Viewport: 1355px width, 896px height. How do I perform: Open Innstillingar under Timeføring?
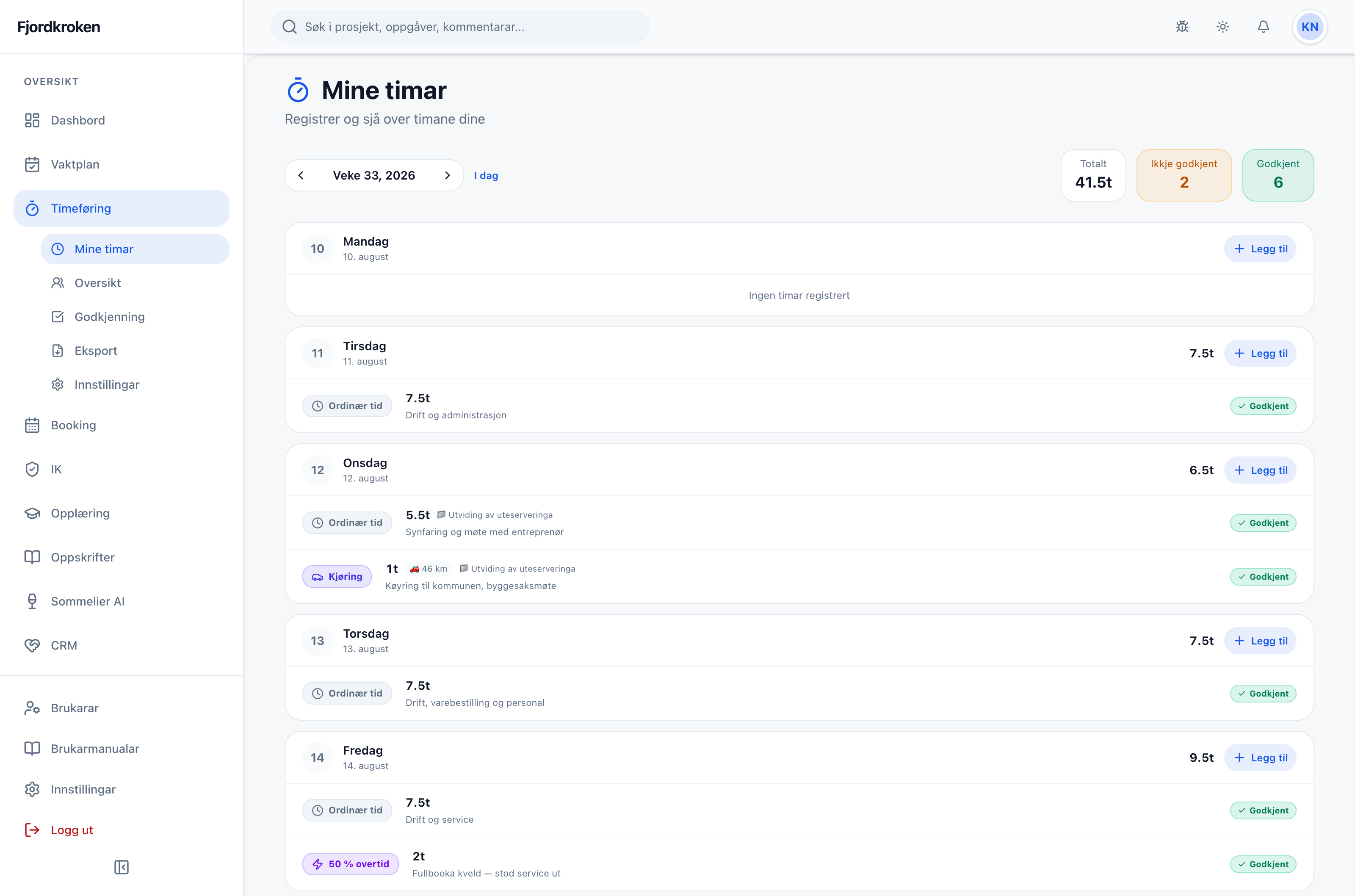tap(135, 384)
